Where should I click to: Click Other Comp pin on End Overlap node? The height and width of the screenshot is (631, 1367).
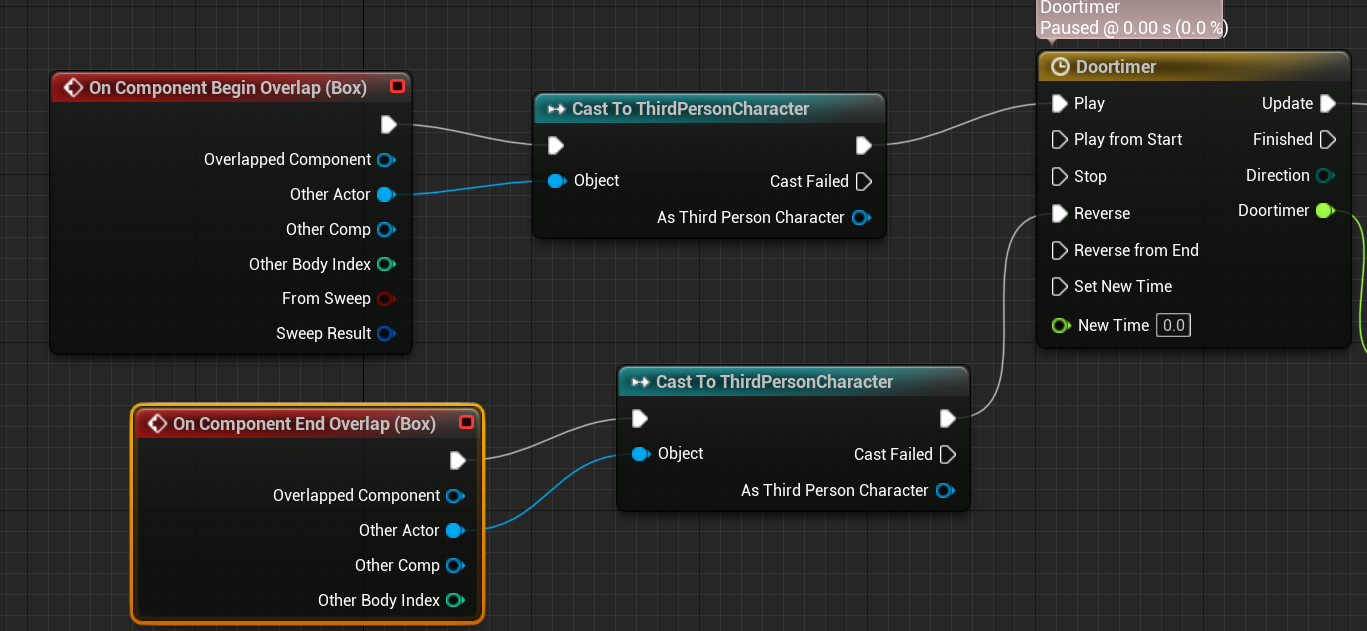tap(456, 565)
